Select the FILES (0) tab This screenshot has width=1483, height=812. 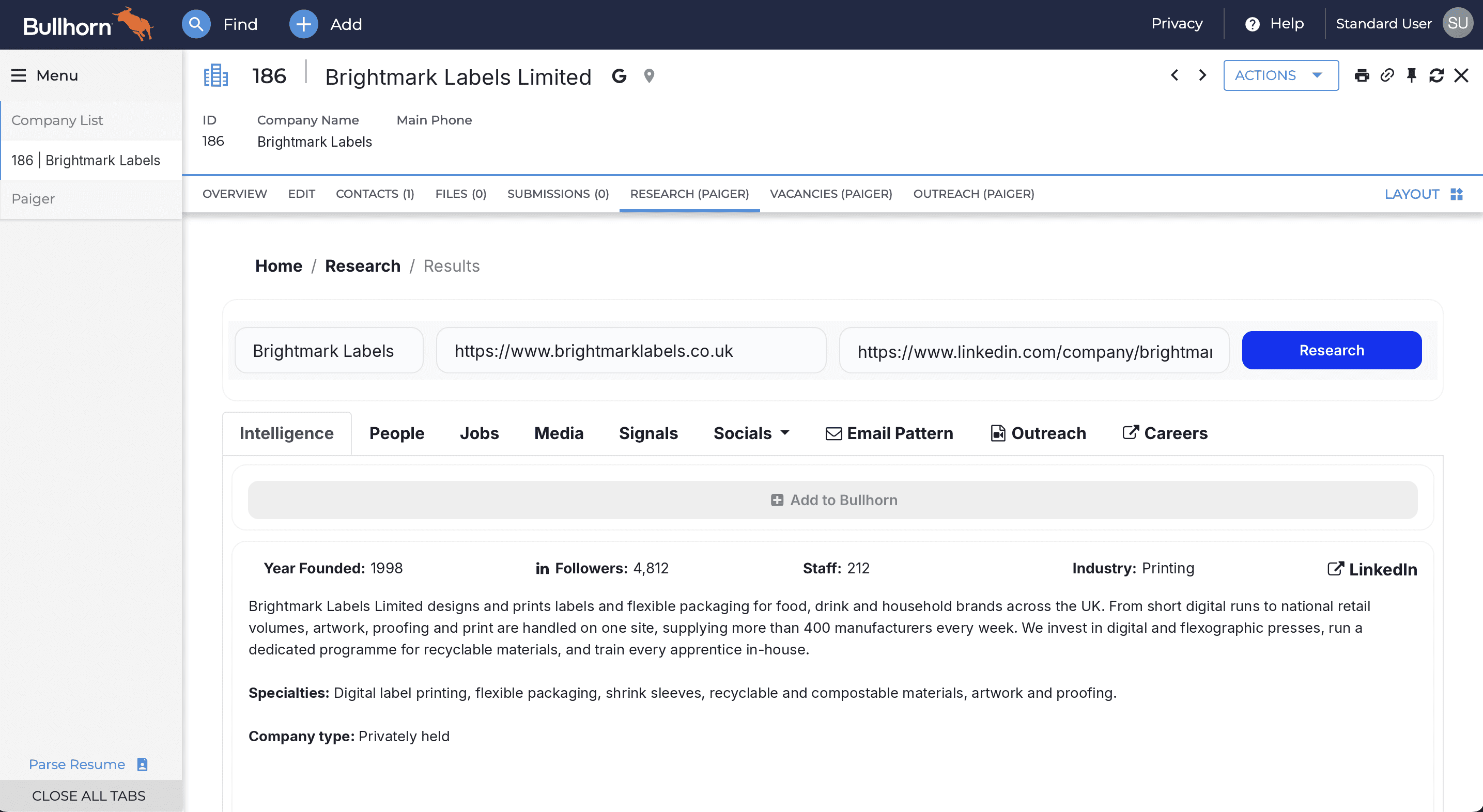(460, 194)
